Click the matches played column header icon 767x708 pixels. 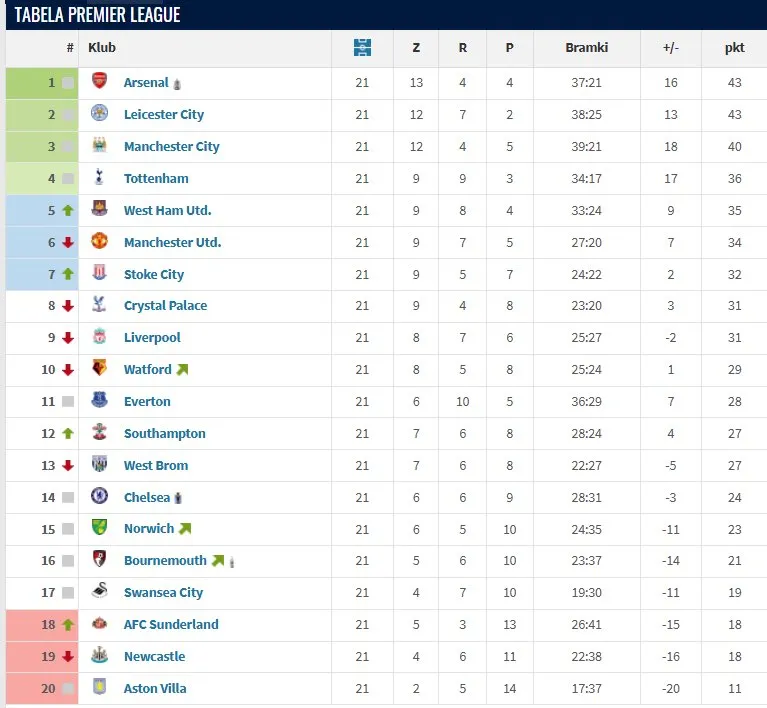362,47
